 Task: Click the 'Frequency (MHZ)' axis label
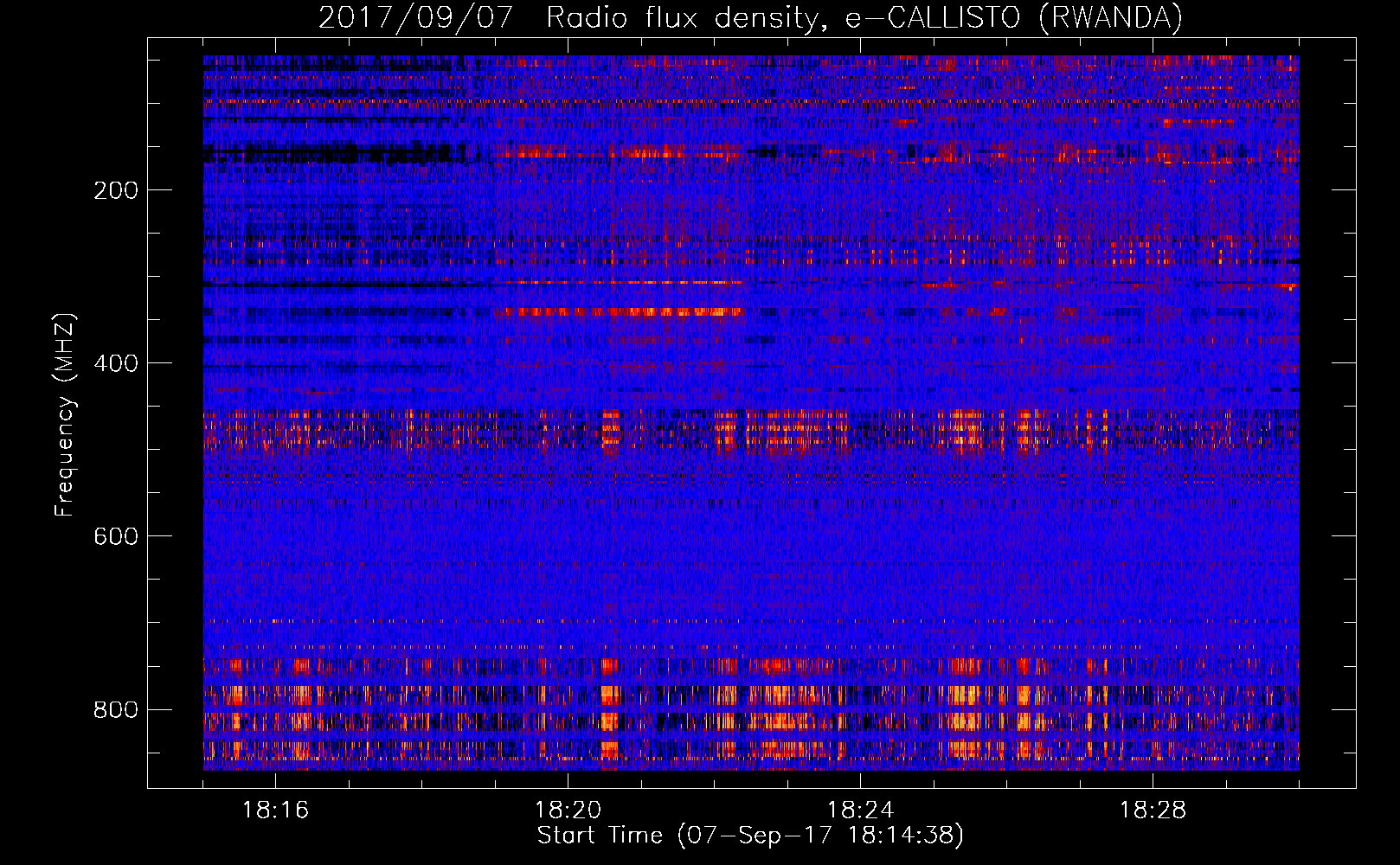(x=65, y=415)
